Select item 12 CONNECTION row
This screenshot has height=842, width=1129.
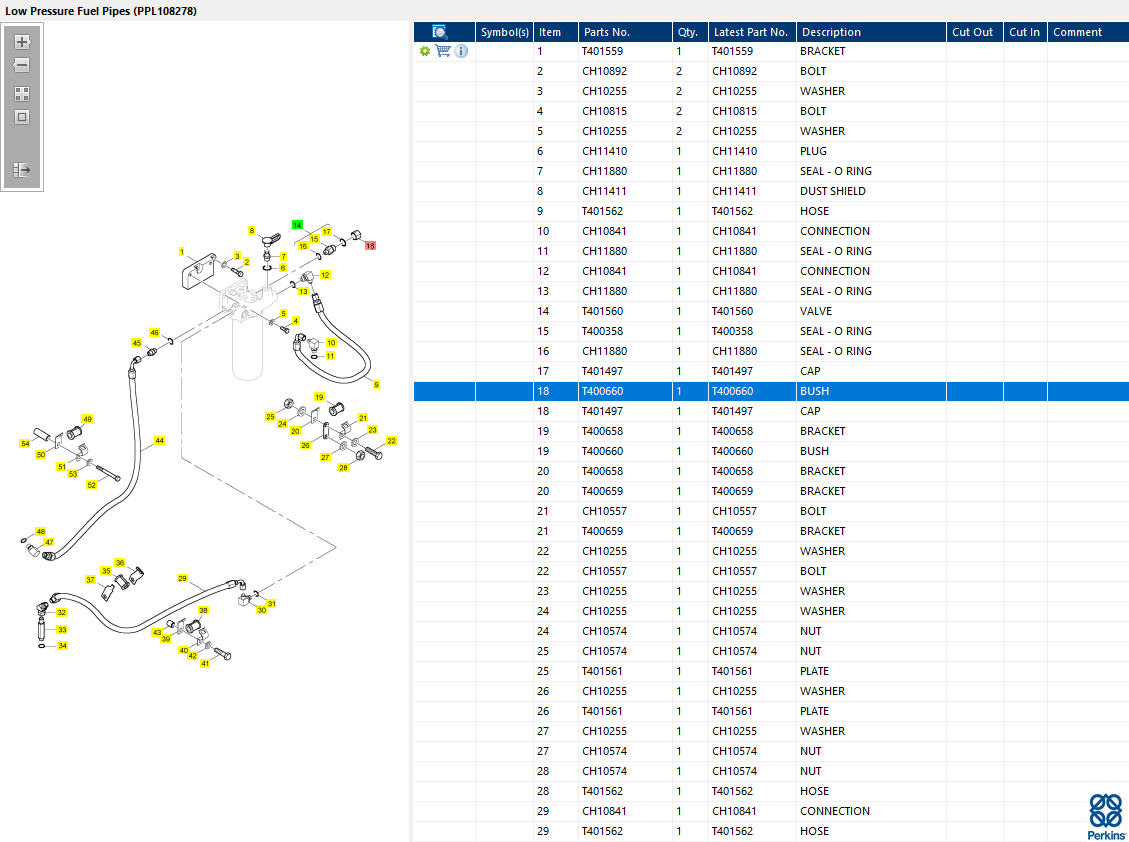point(771,271)
